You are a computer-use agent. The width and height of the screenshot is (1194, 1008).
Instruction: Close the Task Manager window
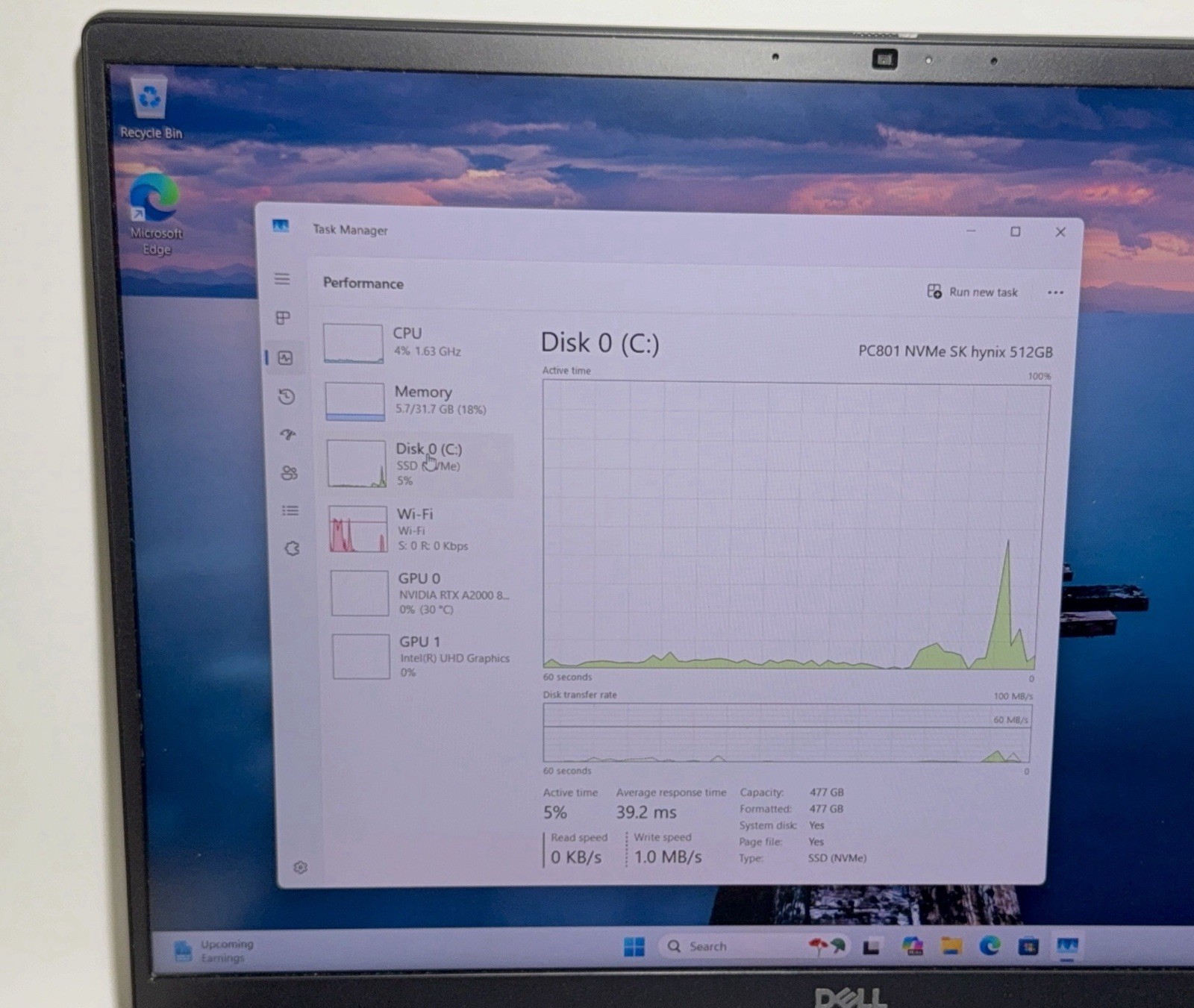[x=1060, y=232]
